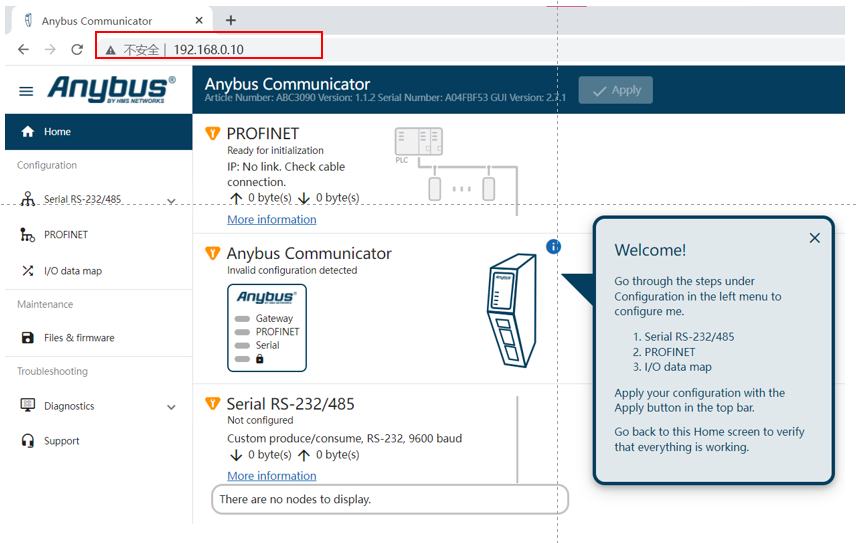Click the Anybus logo

click(111, 89)
